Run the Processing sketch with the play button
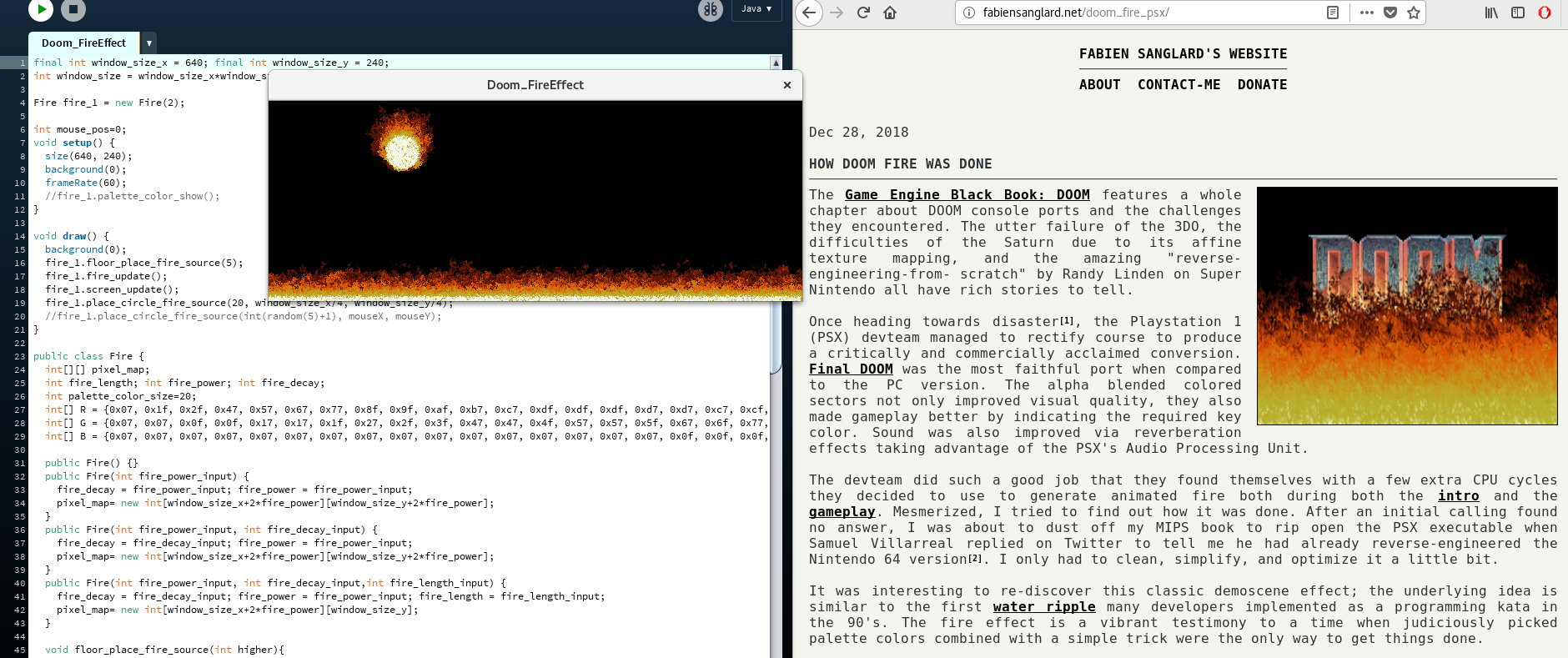 41,9
